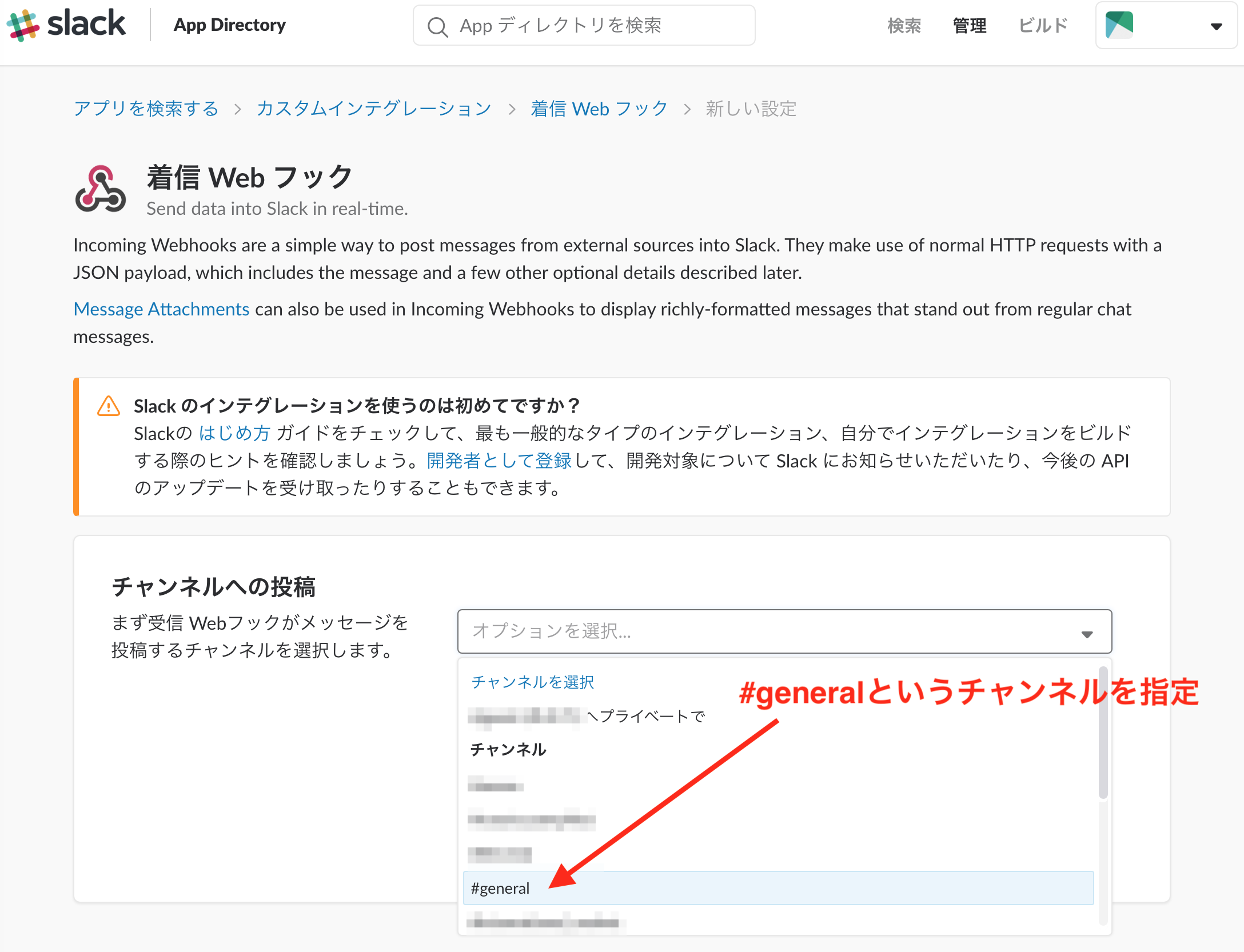
Task: Click the 検索 header link
Action: [904, 26]
